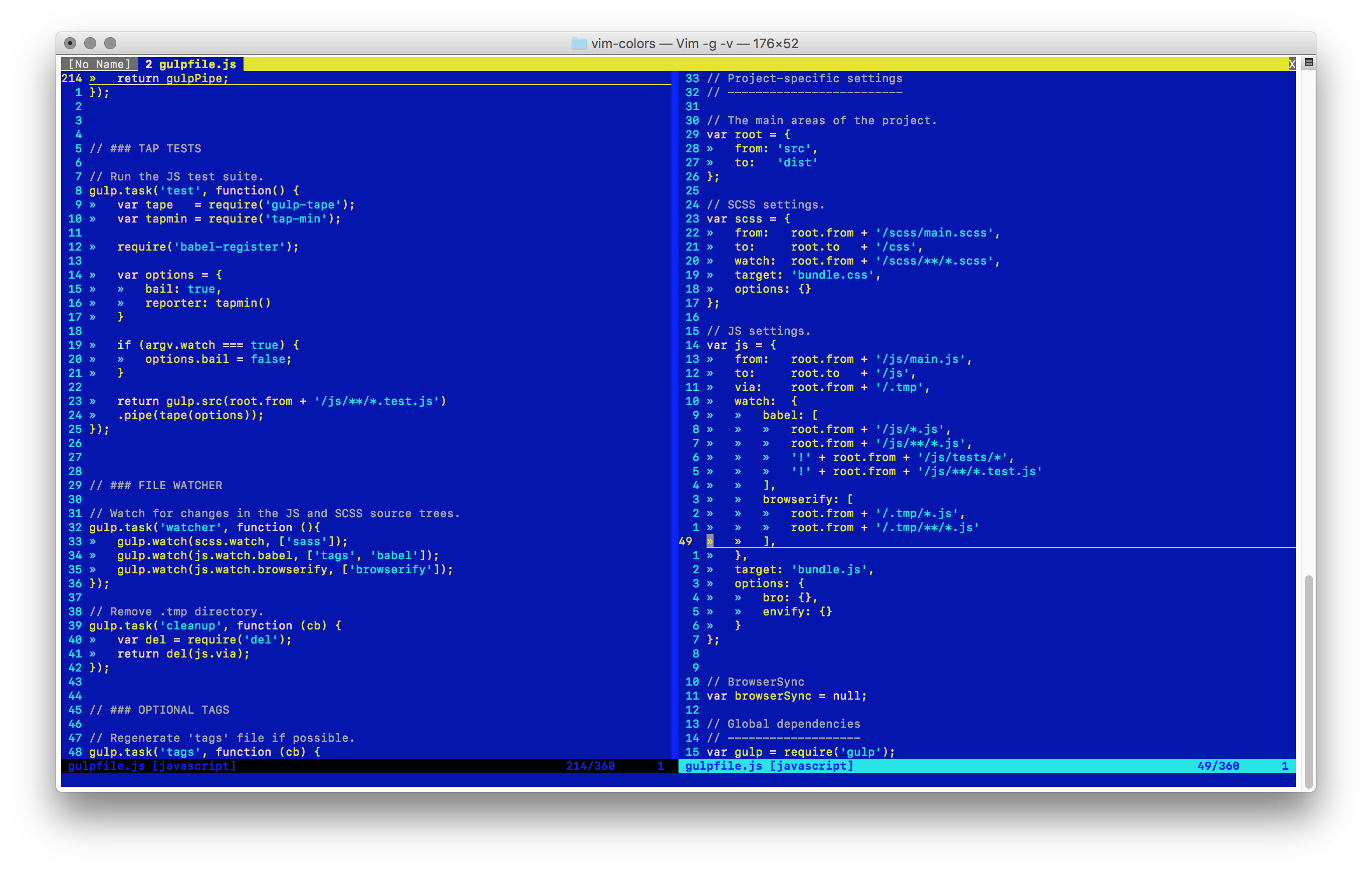The height and width of the screenshot is (872, 1372).
Task: Click the // ### FILE WATCHER comment
Action: pos(155,485)
